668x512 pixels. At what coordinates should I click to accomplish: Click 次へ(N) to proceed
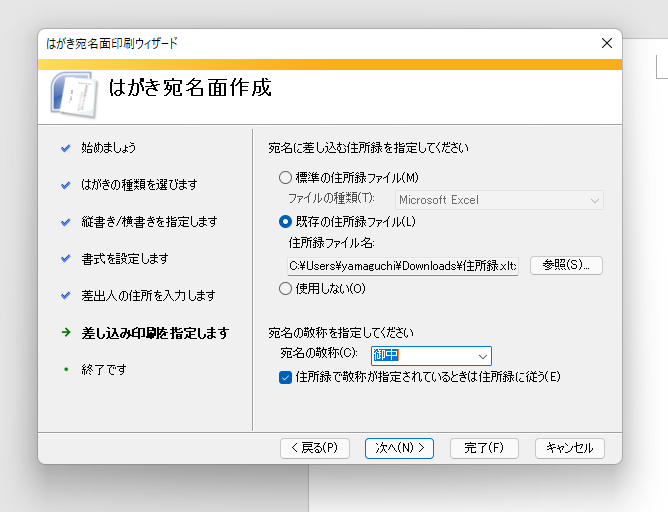point(399,448)
